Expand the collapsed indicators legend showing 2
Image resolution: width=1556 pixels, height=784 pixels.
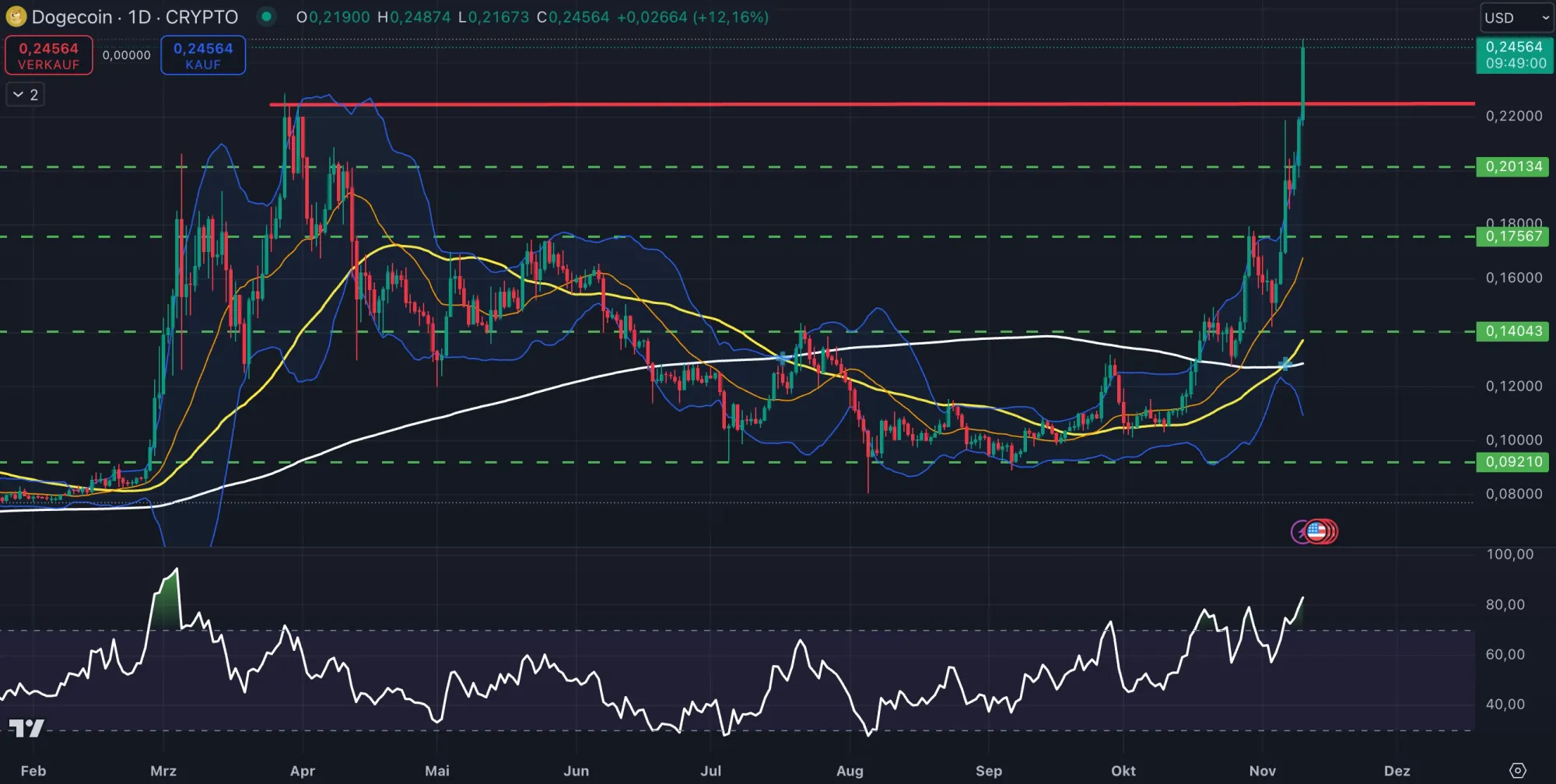click(26, 95)
